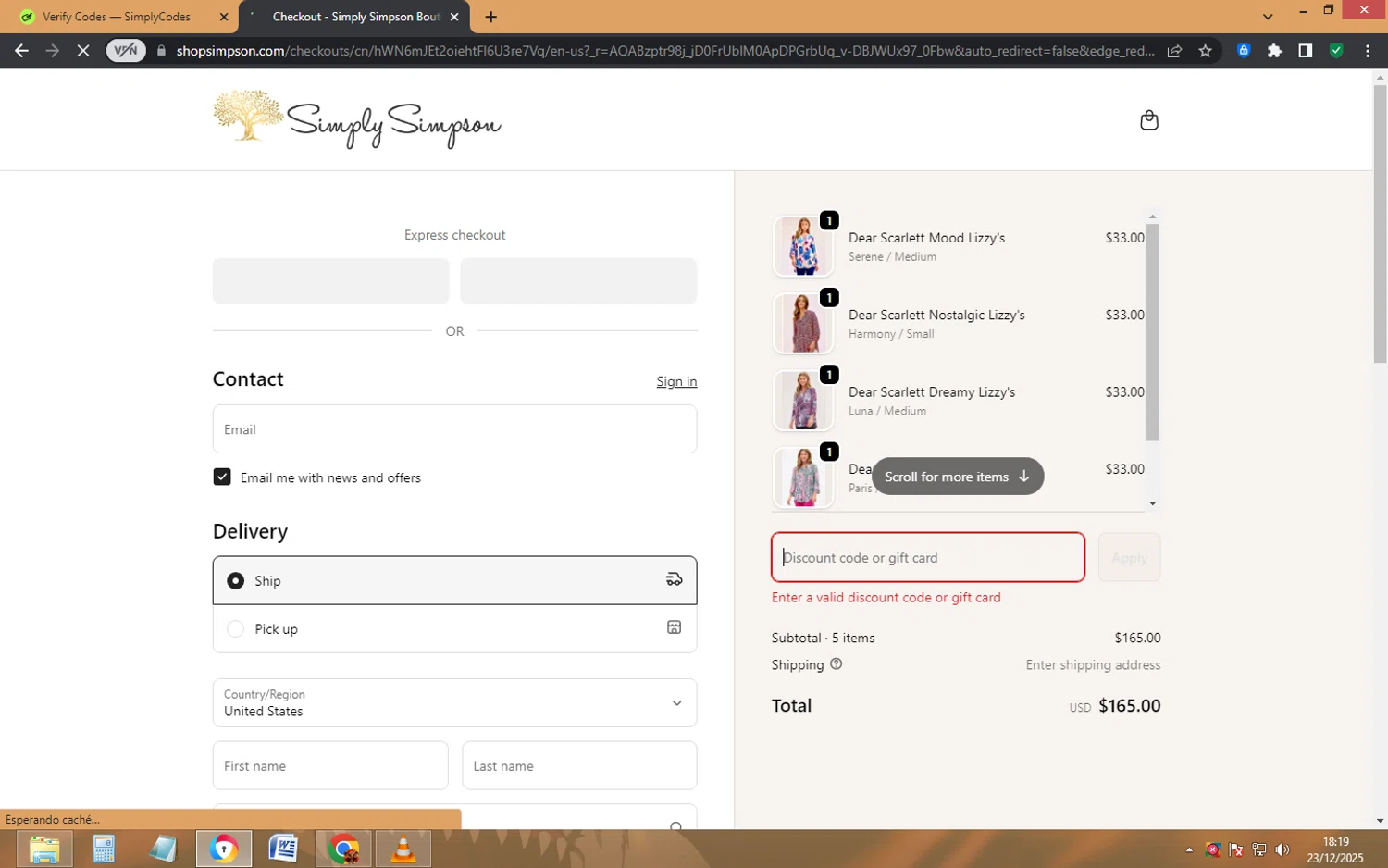Viewport: 1388px width, 868px height.
Task: Click the browser back arrow
Action: tap(21, 51)
